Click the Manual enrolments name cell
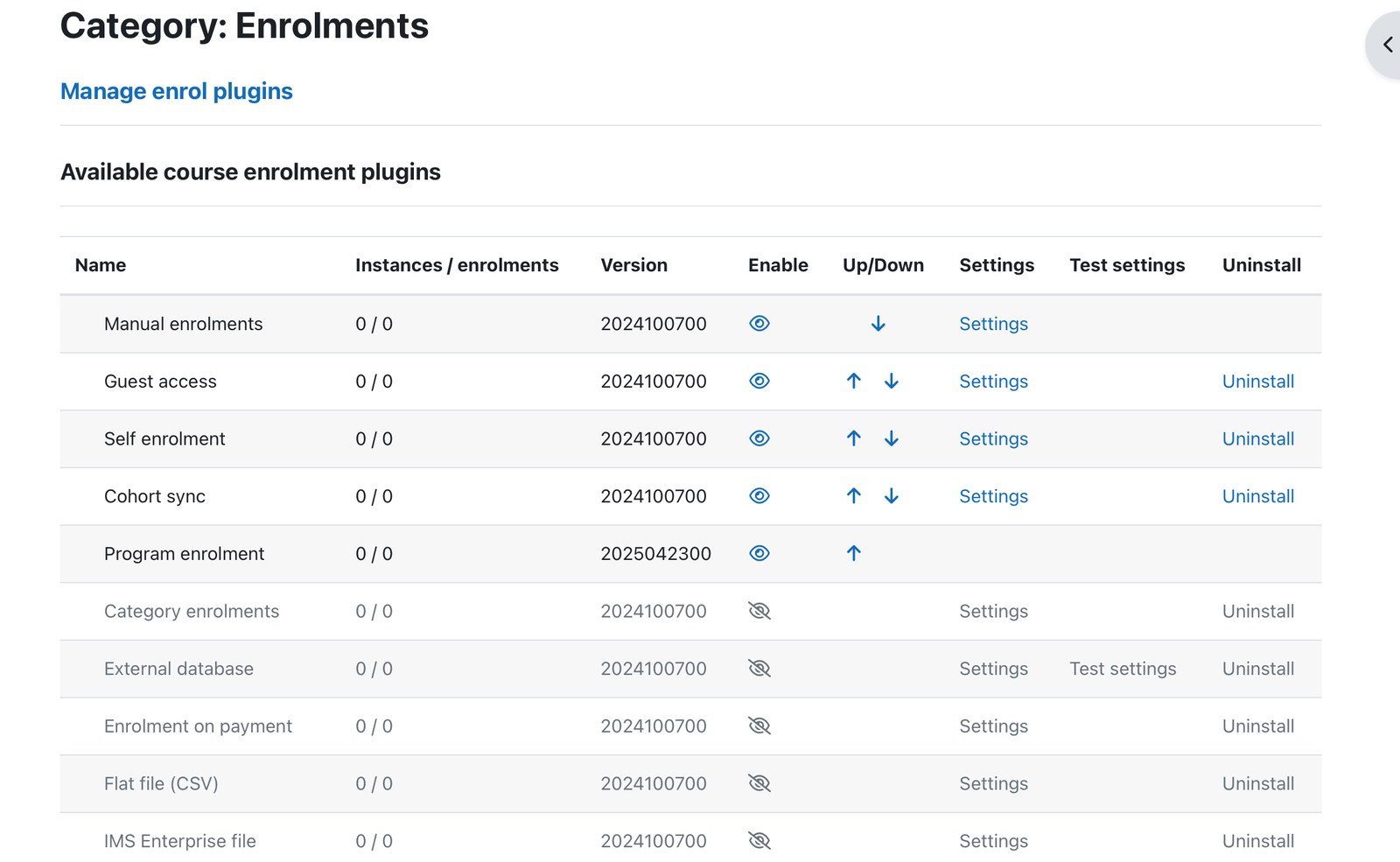This screenshot has width=1400, height=862. pos(183,324)
